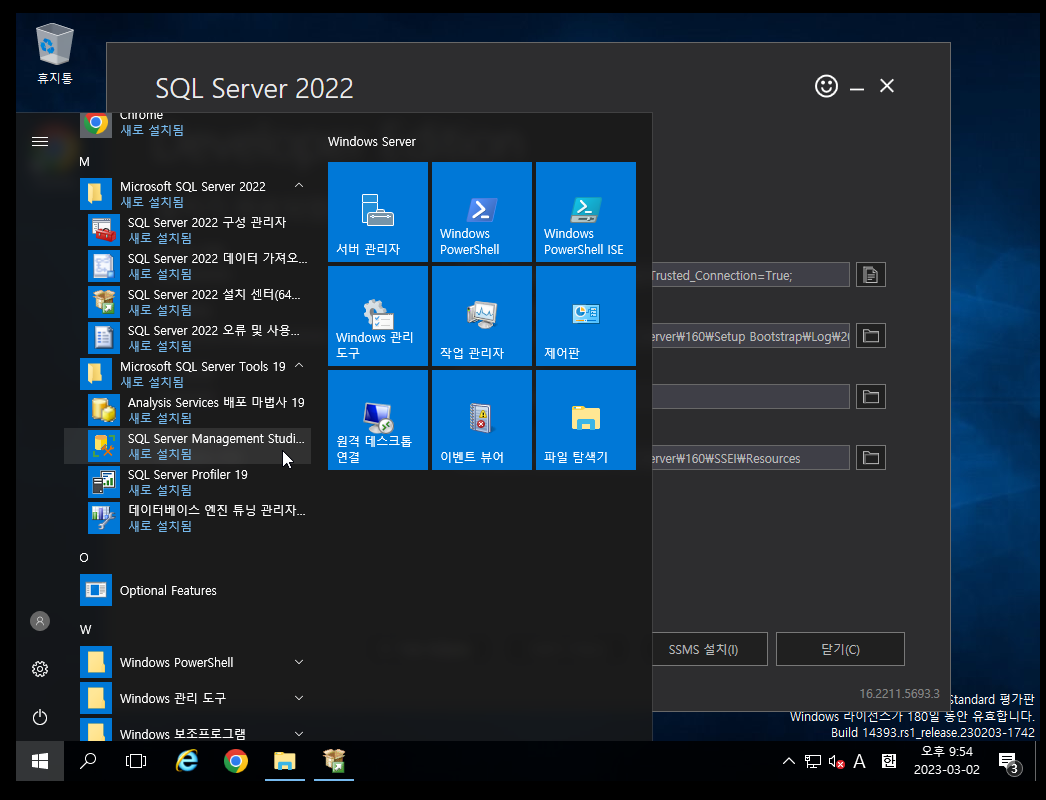Open Windows 관리 도구 tile

pos(378,316)
